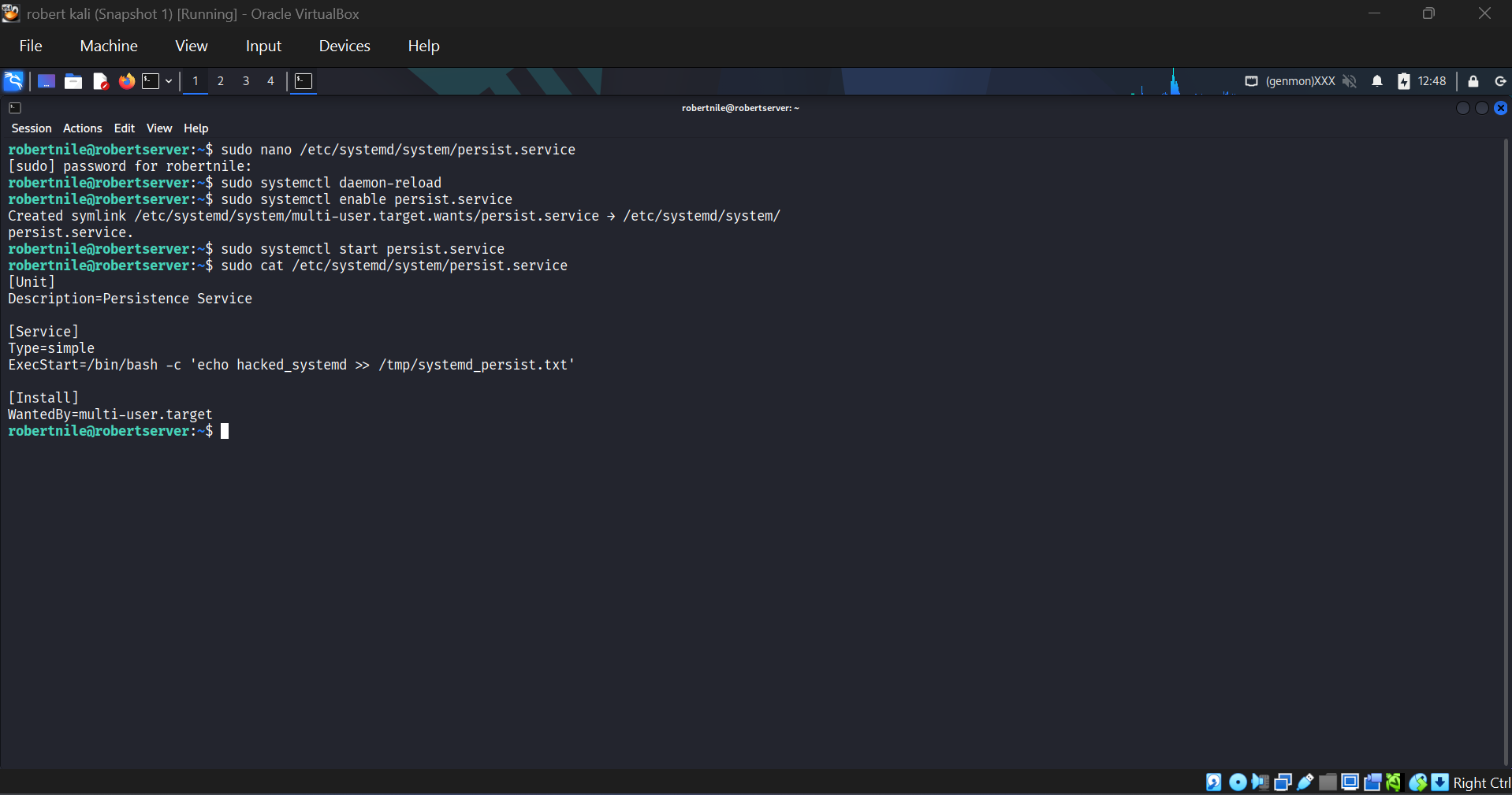Viewport: 1512px width, 795px height.
Task: Click the VirtualBox icon in the window title bar
Action: pyautogui.click(x=11, y=13)
